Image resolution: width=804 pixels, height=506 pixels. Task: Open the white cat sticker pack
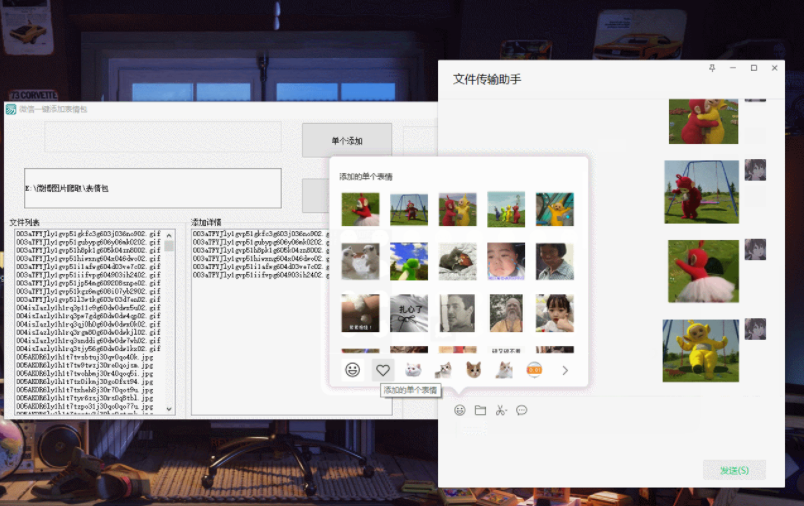(413, 370)
